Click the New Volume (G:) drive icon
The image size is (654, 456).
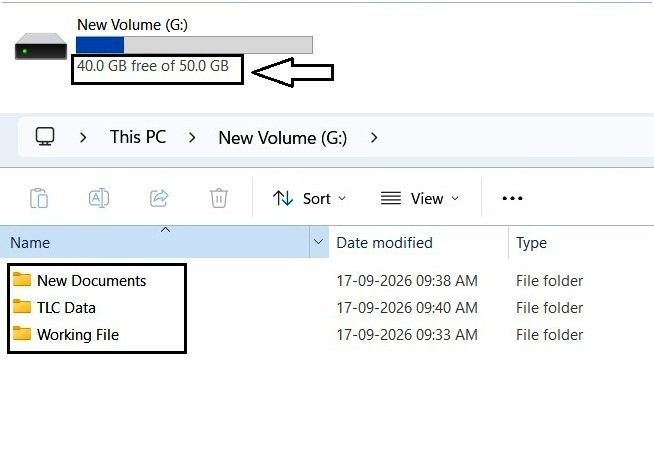[x=40, y=46]
